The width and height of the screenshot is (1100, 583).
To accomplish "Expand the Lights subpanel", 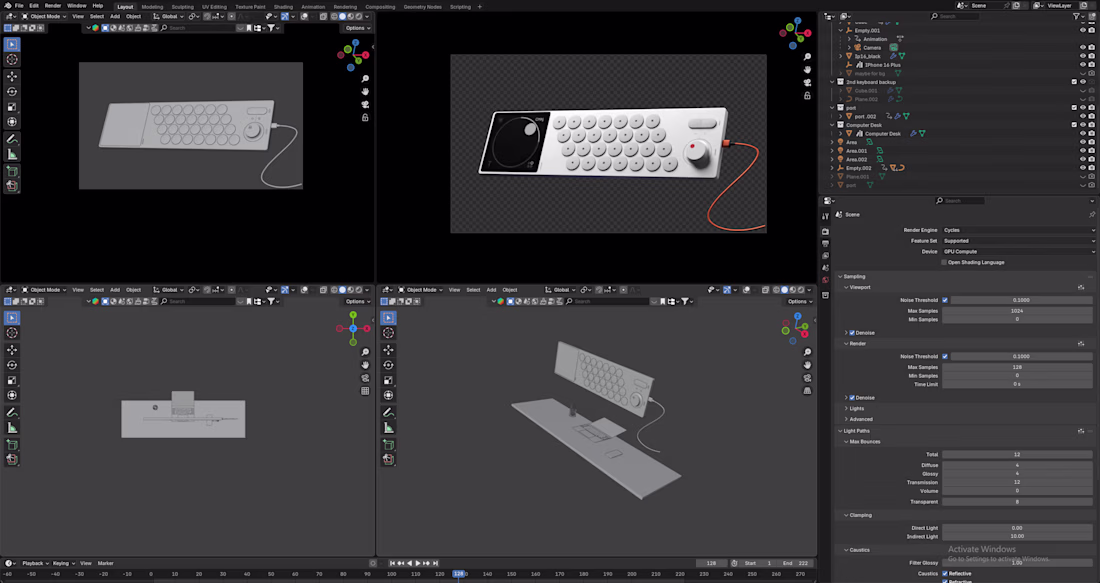I will click(857, 408).
